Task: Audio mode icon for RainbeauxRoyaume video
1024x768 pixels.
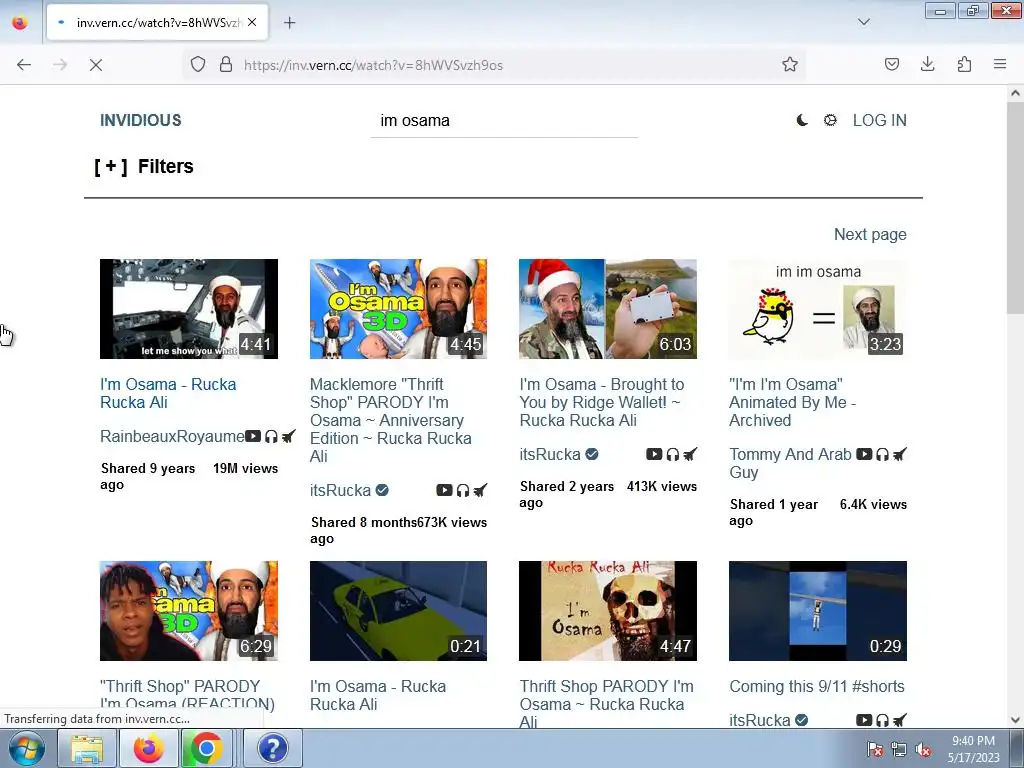Action: tap(271, 436)
